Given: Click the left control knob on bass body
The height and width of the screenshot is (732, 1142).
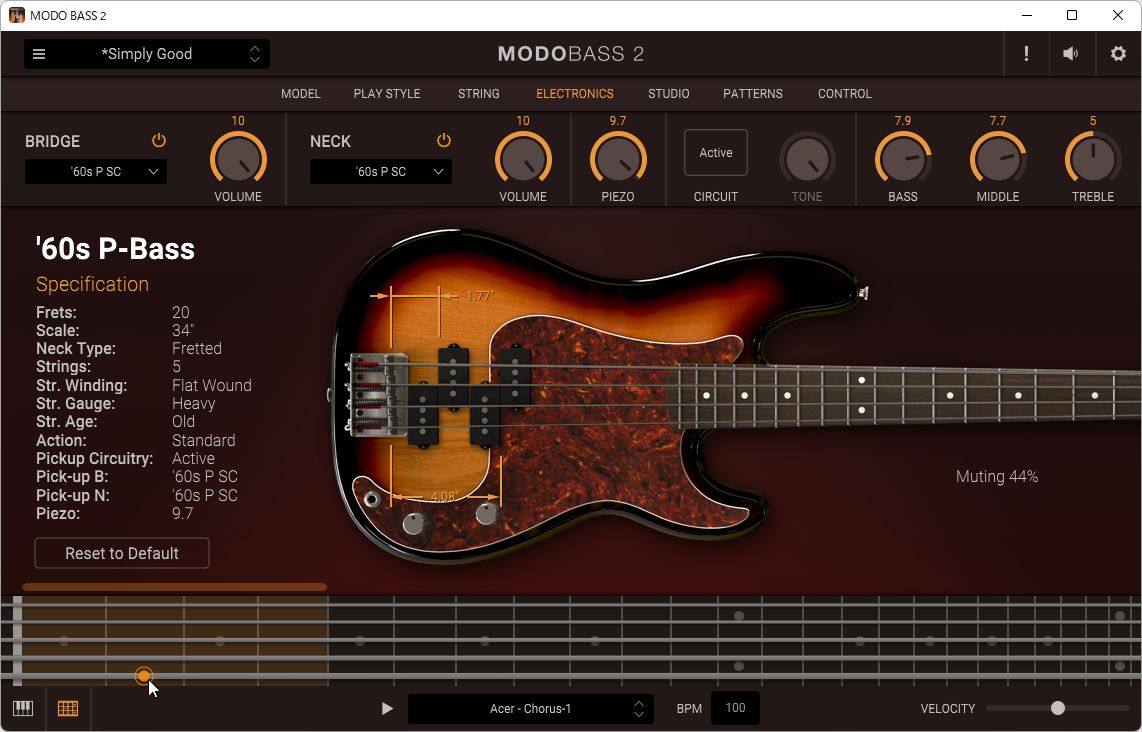Looking at the screenshot, I should click(414, 524).
